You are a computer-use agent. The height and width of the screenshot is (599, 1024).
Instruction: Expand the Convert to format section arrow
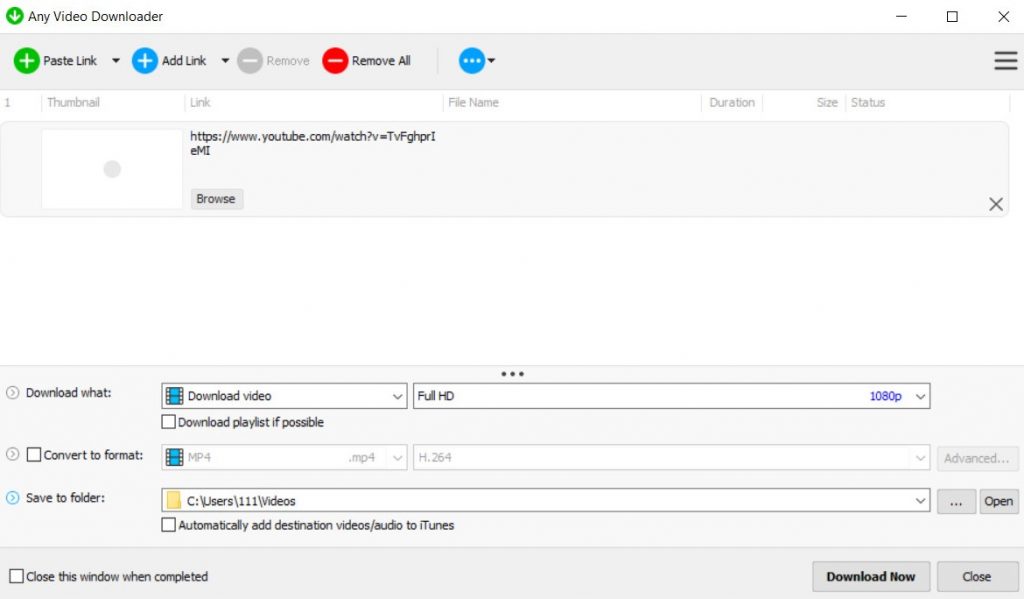tap(12, 454)
